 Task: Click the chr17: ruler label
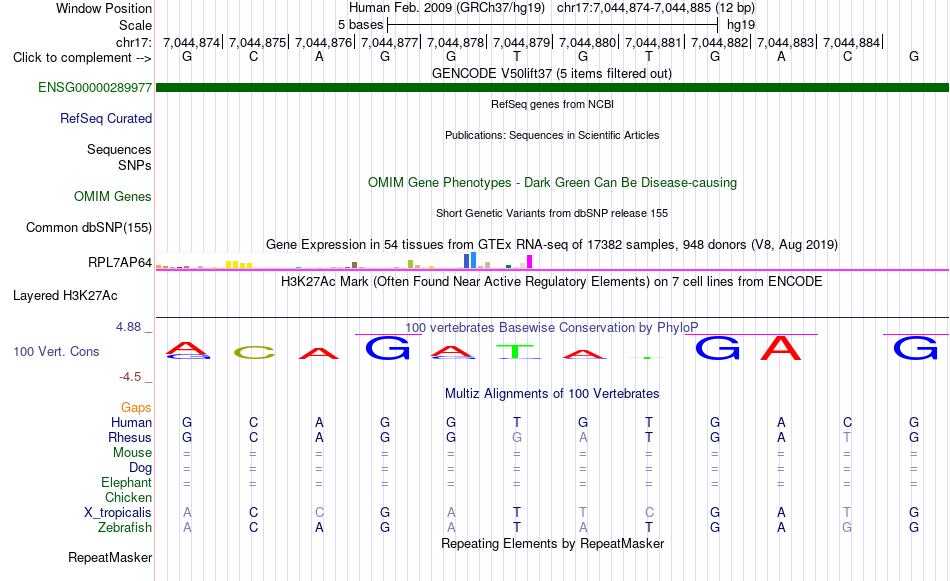[134, 42]
